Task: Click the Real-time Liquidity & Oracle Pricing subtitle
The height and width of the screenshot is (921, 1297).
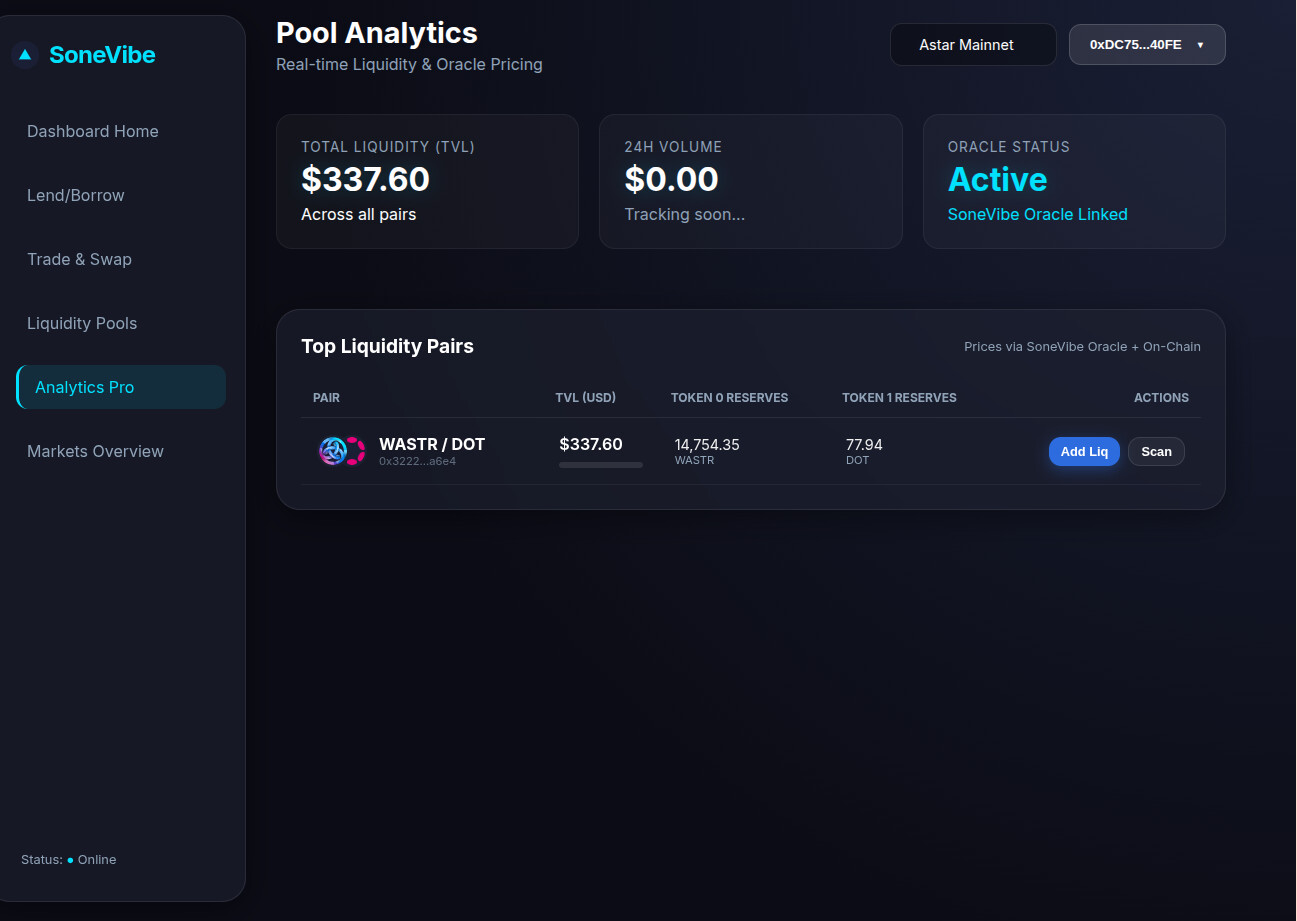Action: click(x=409, y=64)
